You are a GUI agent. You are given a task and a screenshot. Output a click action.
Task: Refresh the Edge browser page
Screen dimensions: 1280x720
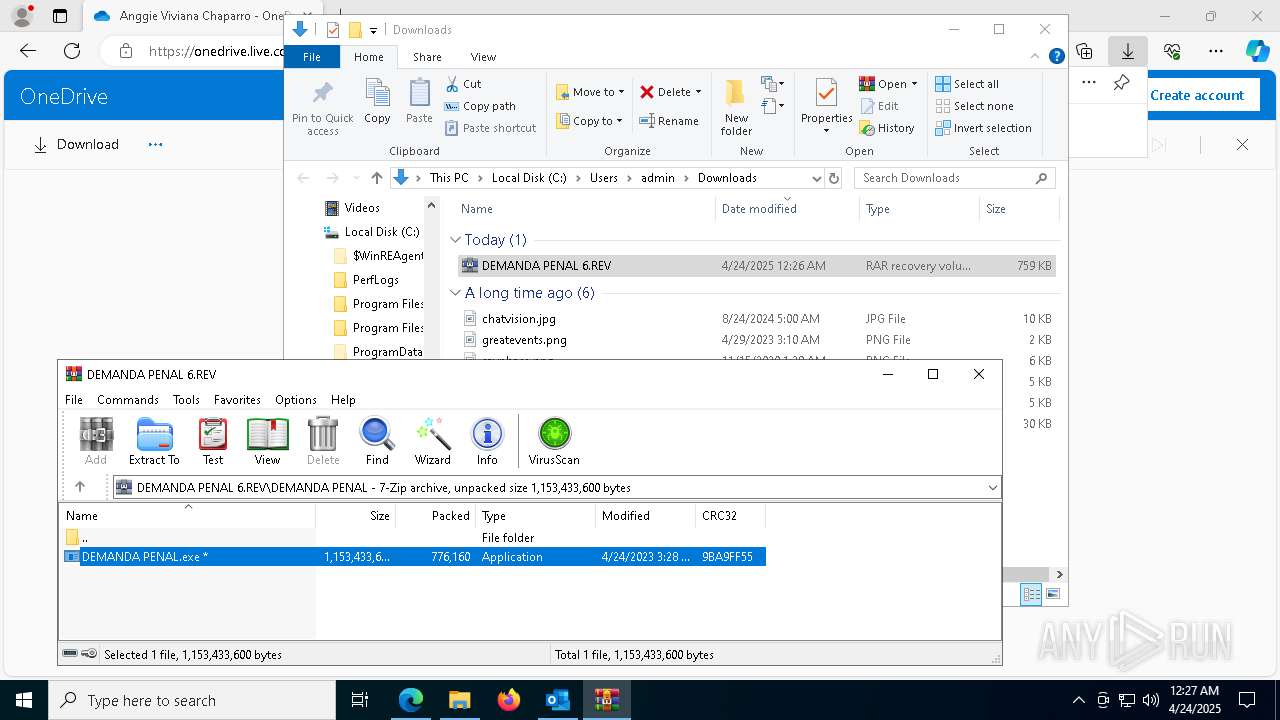pyautogui.click(x=72, y=51)
